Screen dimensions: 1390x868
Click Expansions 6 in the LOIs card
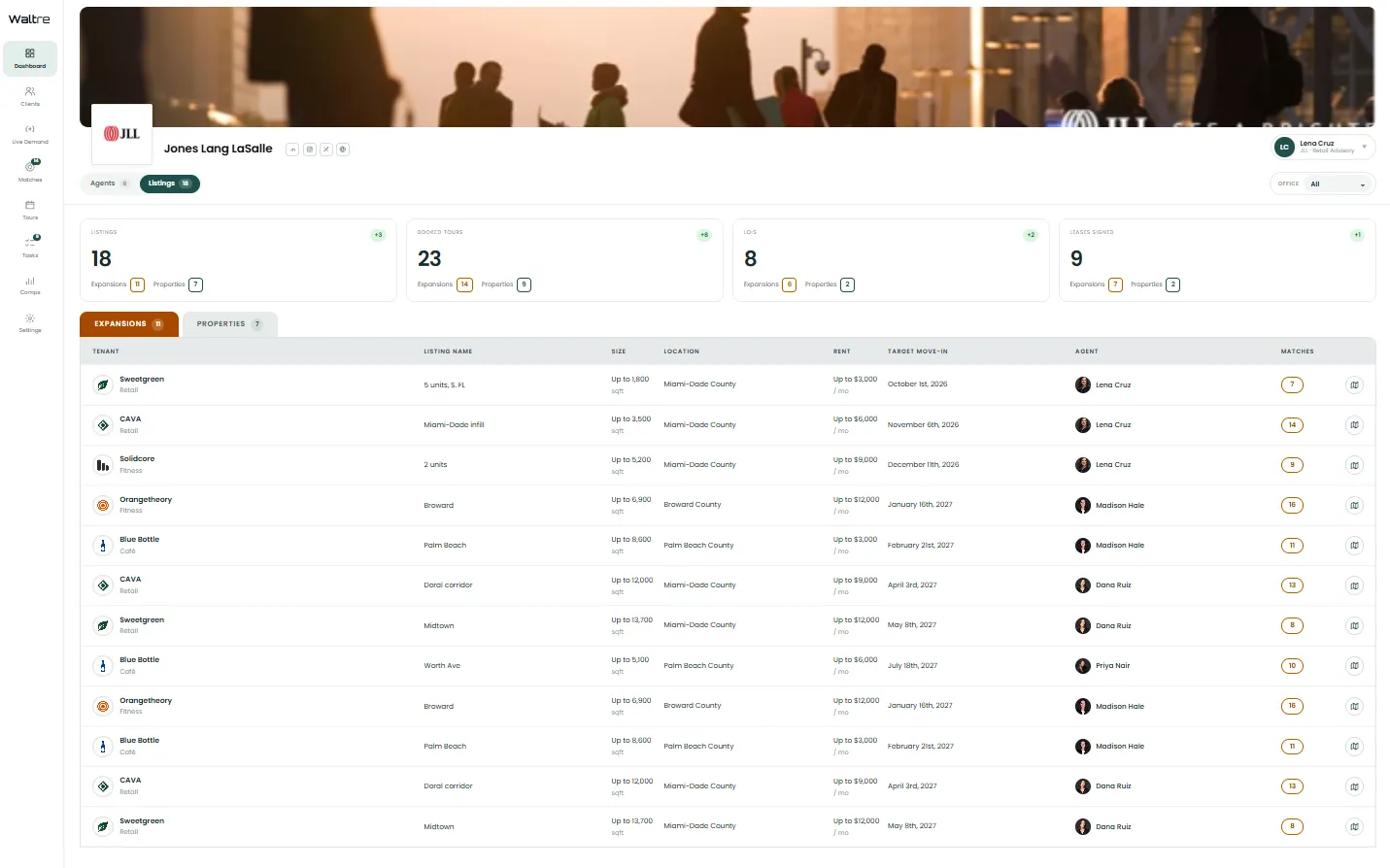click(770, 284)
